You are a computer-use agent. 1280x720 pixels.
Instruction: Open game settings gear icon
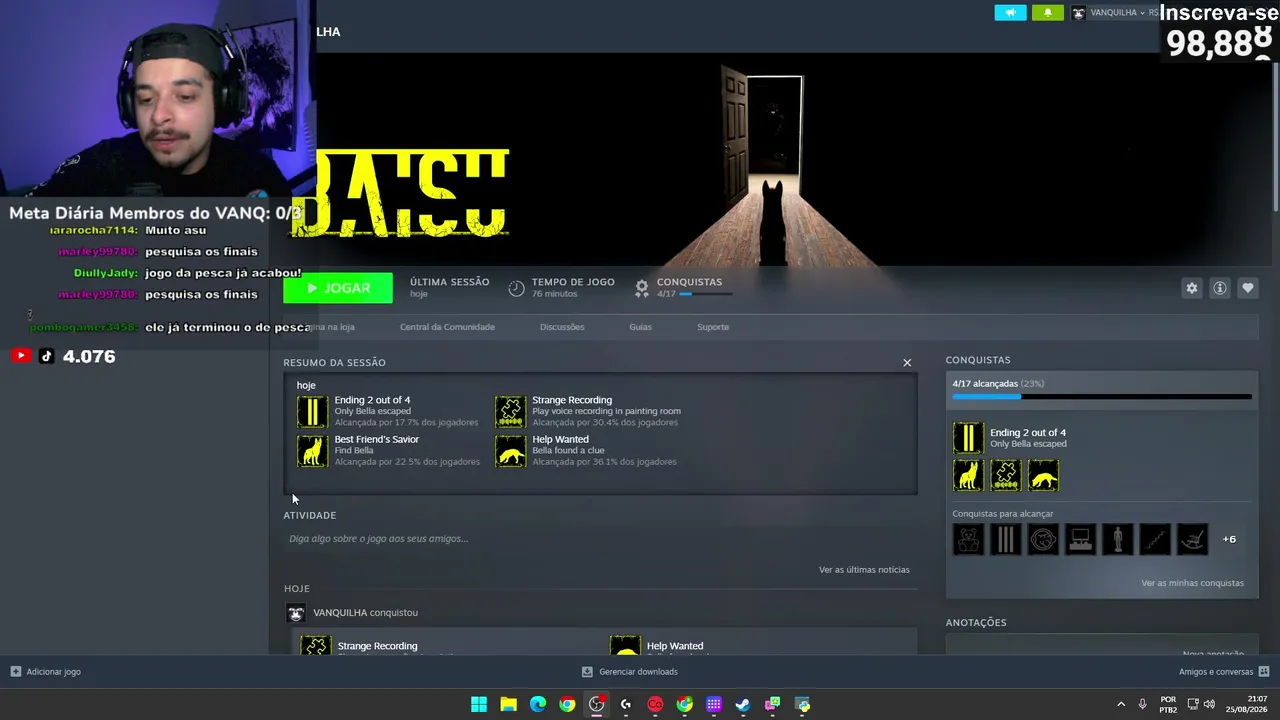click(1192, 288)
